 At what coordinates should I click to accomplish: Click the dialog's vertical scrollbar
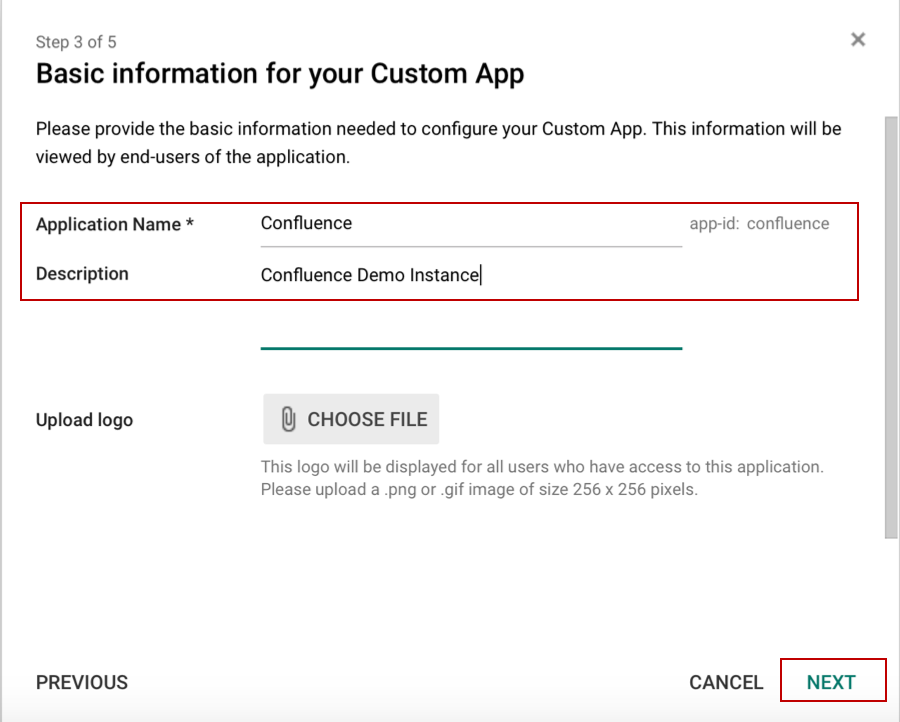[891, 327]
